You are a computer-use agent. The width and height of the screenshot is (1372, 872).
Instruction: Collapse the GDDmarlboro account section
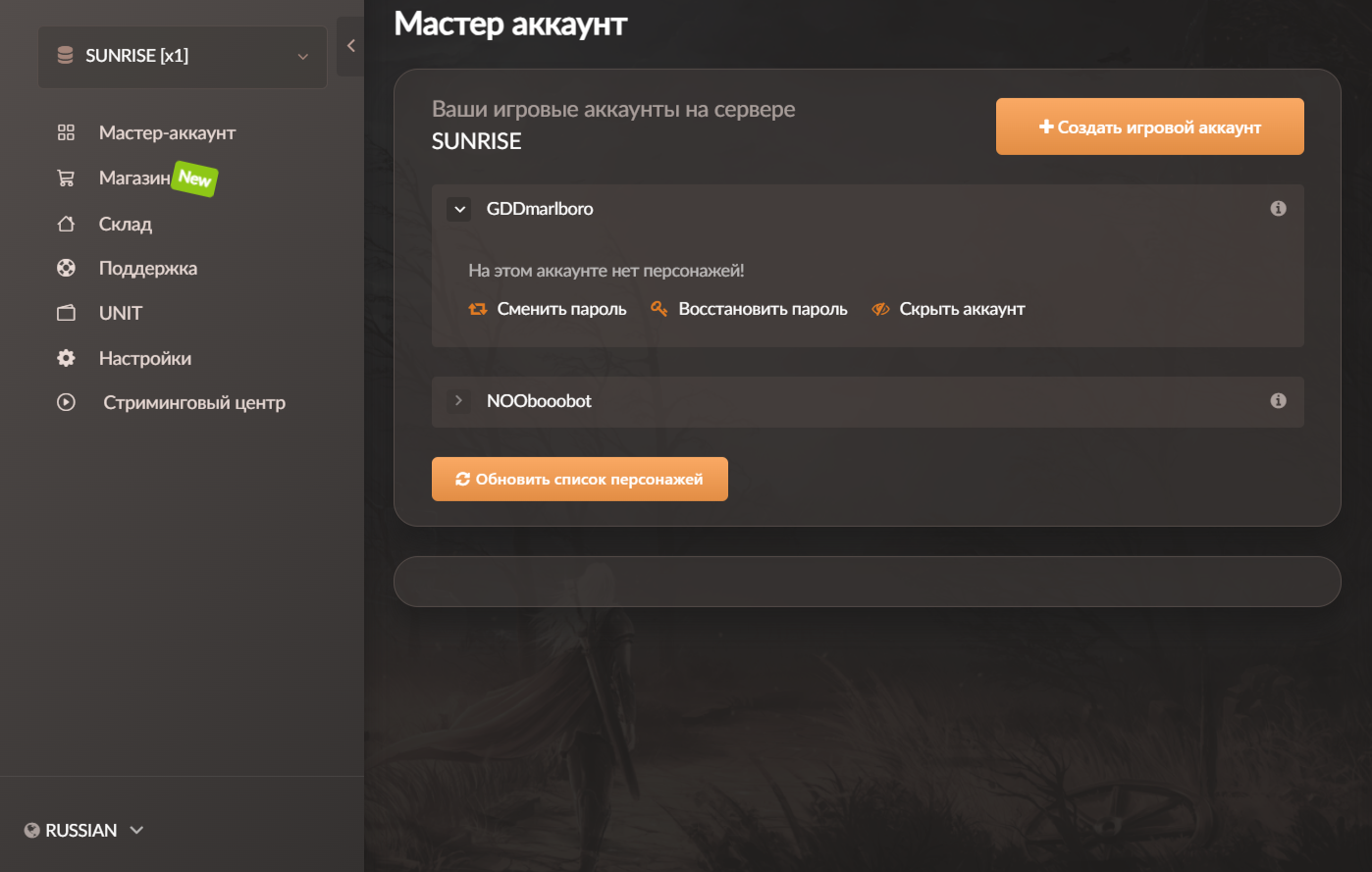pyautogui.click(x=459, y=209)
